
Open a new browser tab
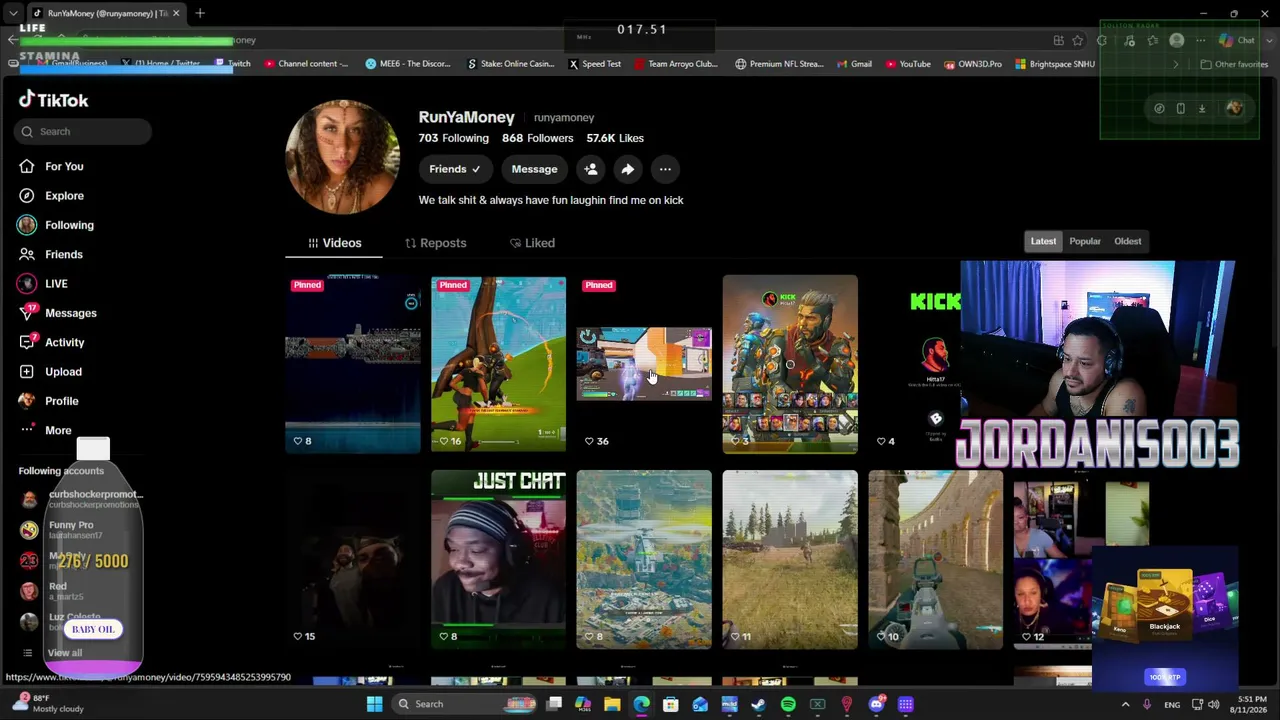pos(200,13)
